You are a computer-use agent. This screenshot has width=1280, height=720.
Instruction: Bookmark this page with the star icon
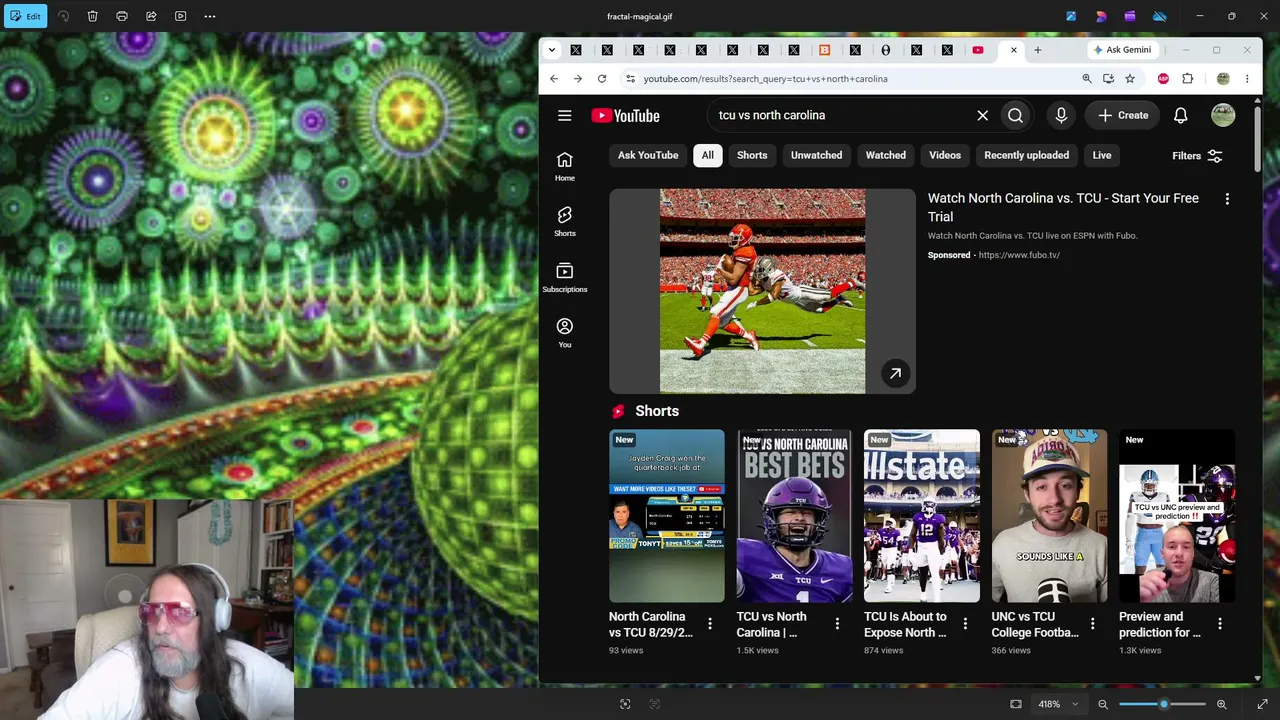[x=1130, y=79]
